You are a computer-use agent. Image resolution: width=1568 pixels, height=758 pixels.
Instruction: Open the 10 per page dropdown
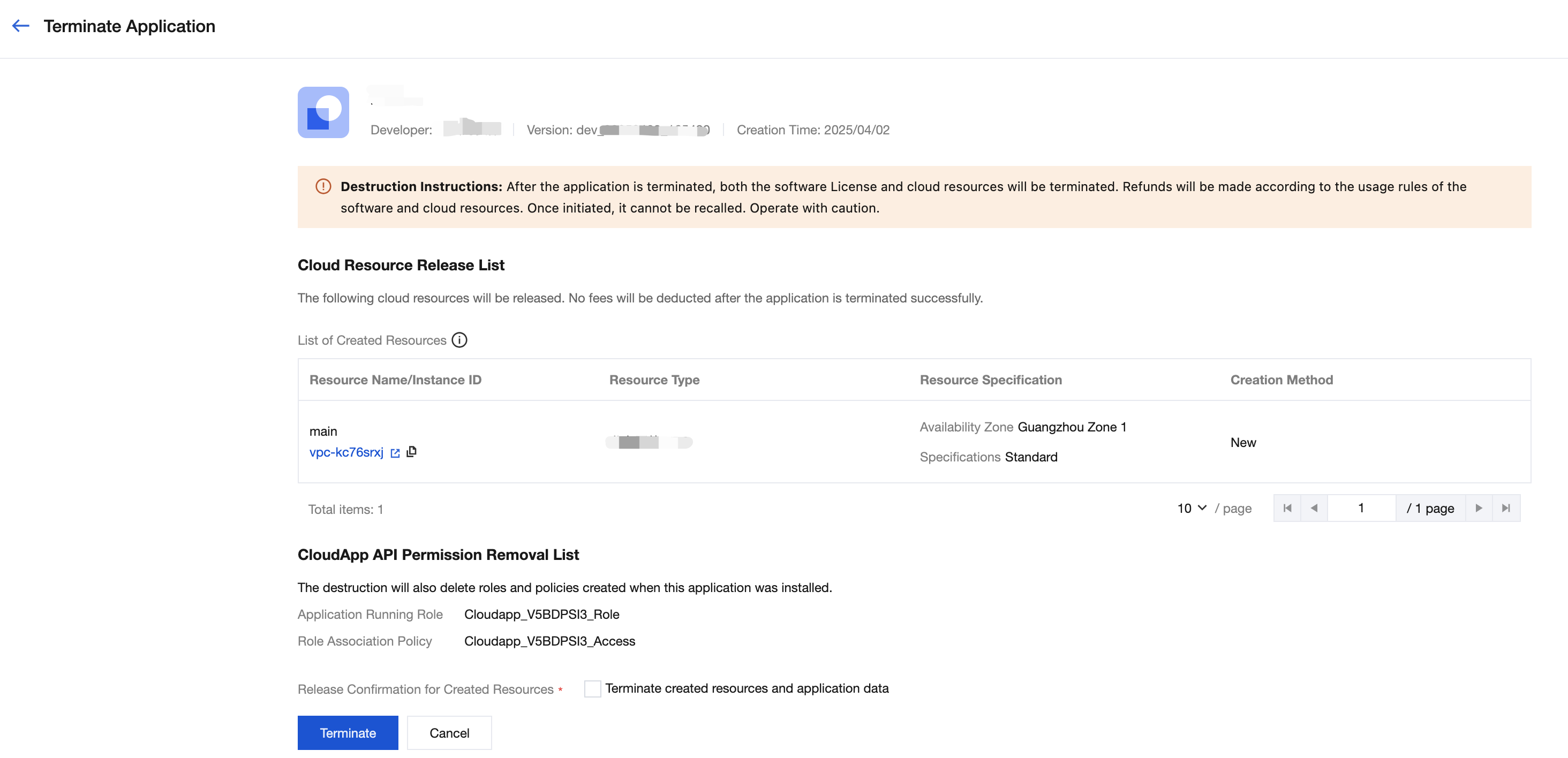coord(1191,509)
